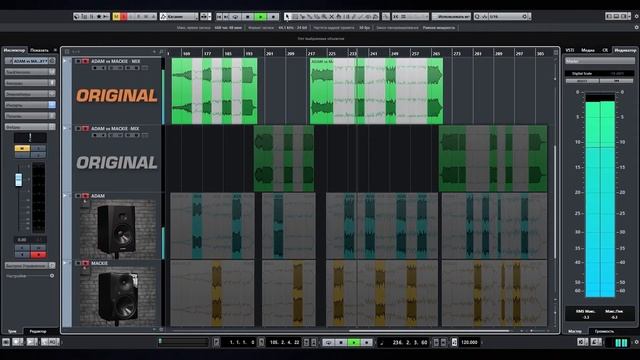Switch to the CR tab in right panel
The width and height of the screenshot is (640, 360).
point(605,50)
